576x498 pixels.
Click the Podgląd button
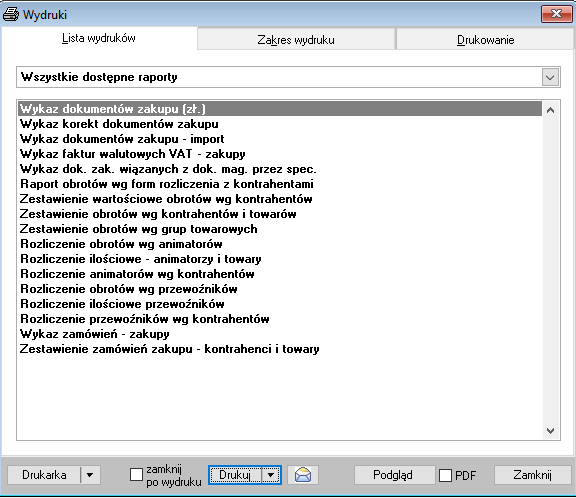coord(393,475)
